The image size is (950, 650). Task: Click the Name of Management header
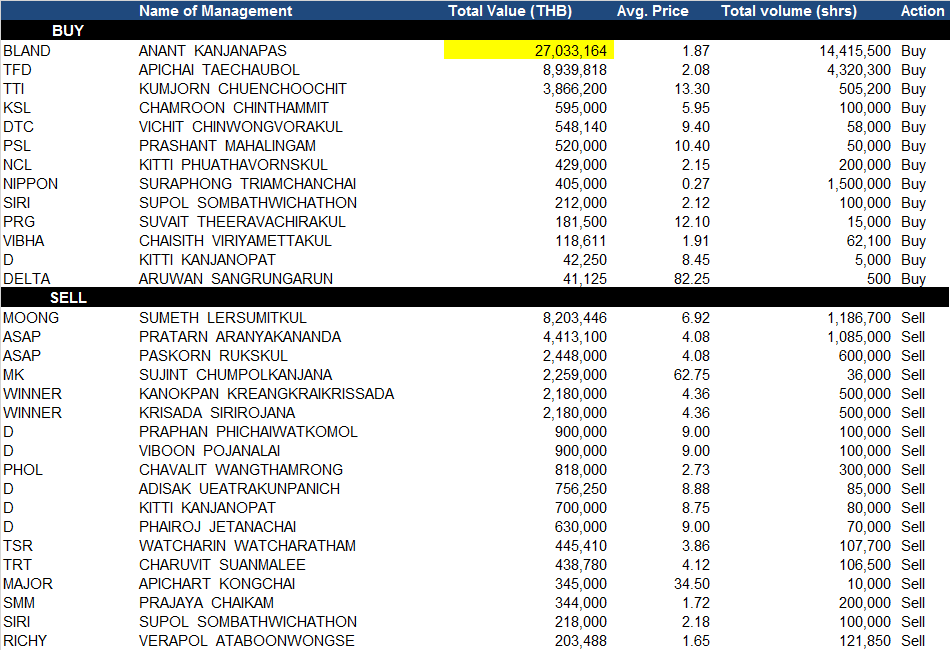(215, 11)
